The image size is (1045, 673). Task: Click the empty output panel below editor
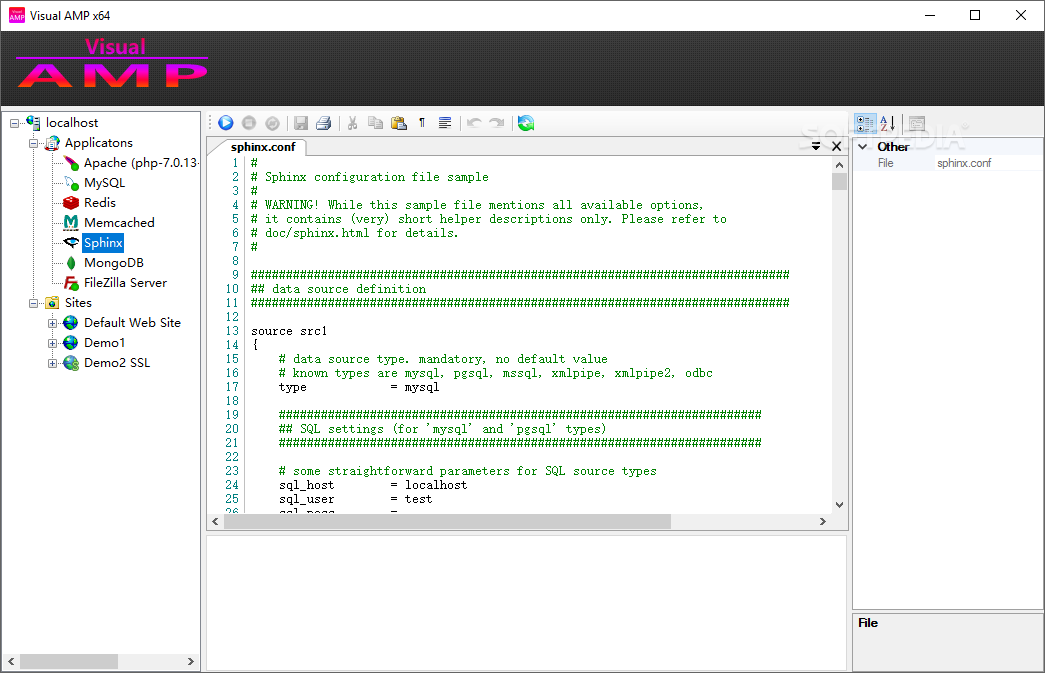(526, 602)
